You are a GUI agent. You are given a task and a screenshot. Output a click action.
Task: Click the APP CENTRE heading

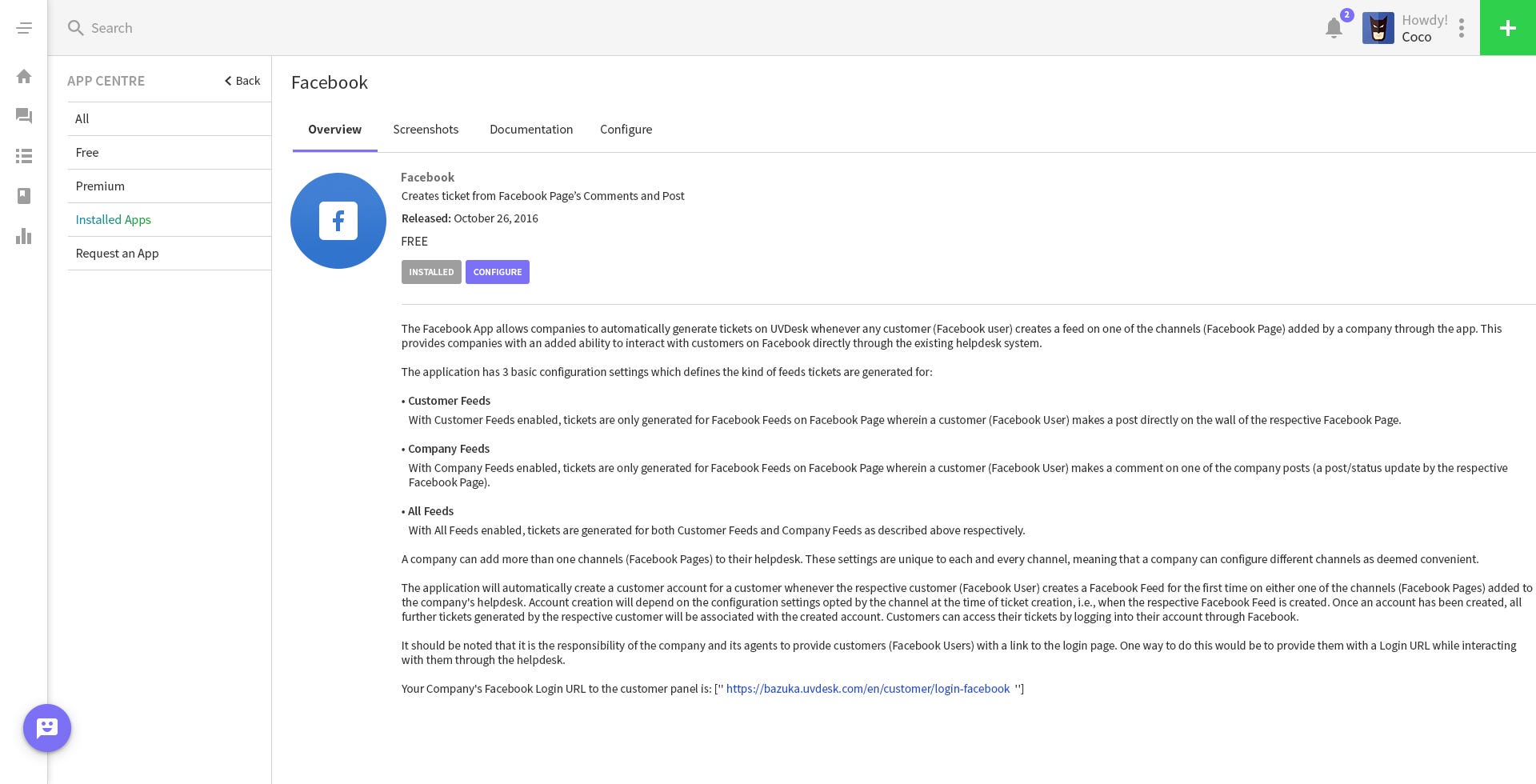pyautogui.click(x=106, y=81)
